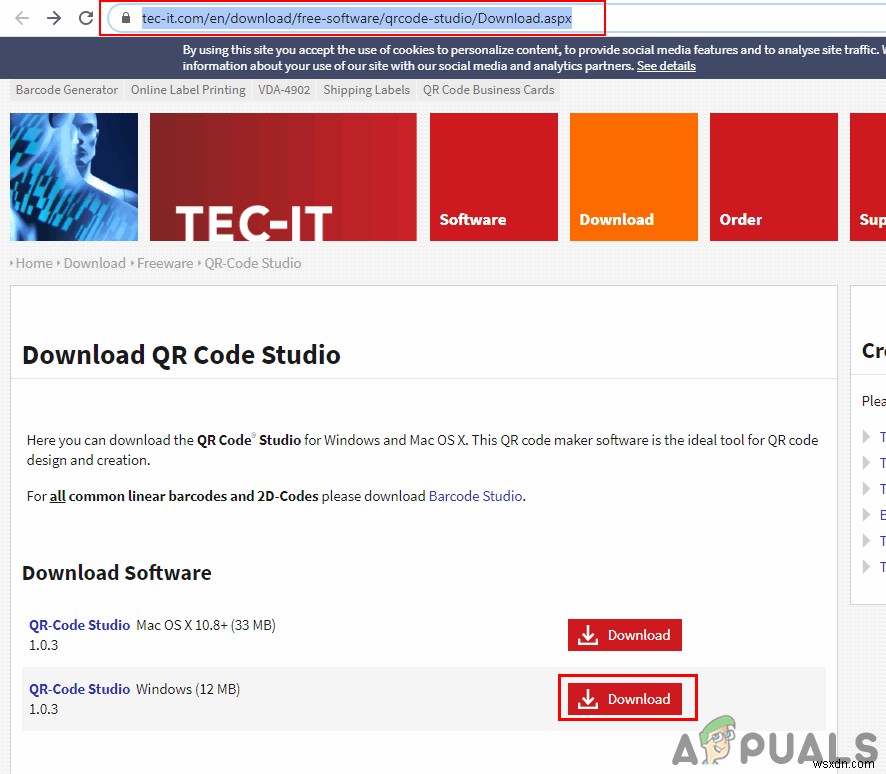Image resolution: width=886 pixels, height=774 pixels.
Task: Open the Barcode Studio link
Action: (475, 496)
